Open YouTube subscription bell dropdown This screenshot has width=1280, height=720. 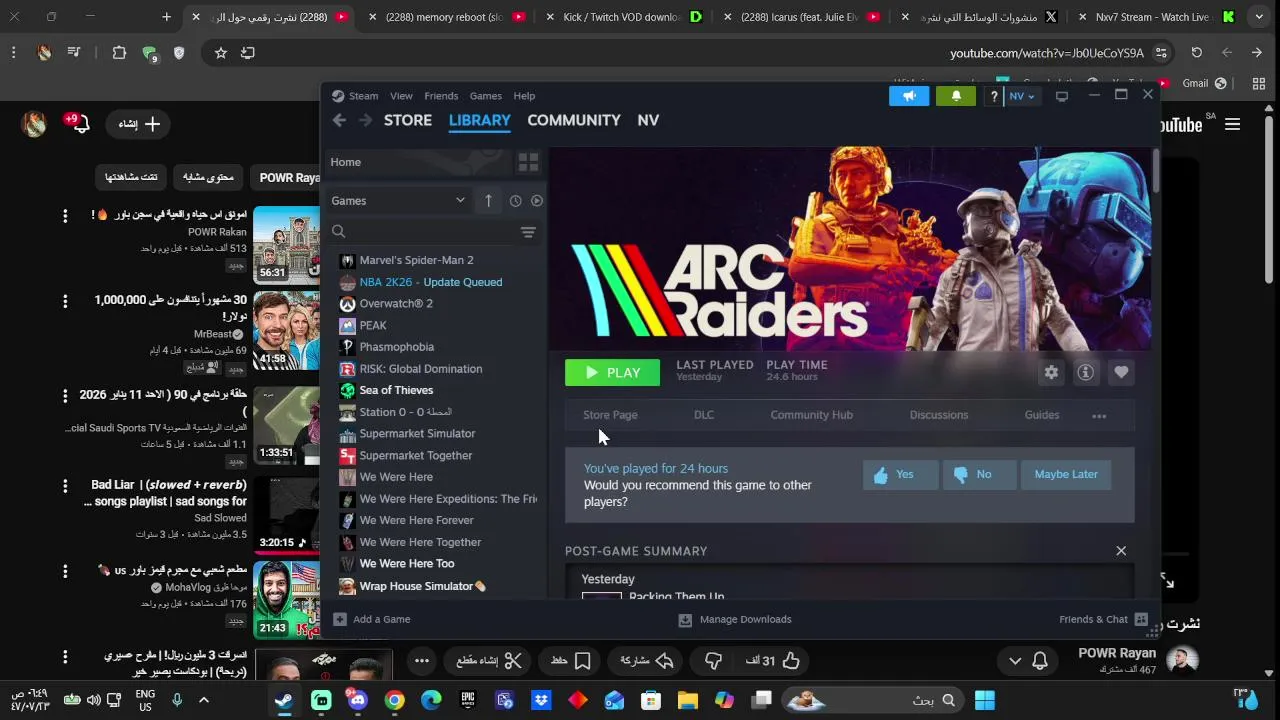[x=1027, y=661]
